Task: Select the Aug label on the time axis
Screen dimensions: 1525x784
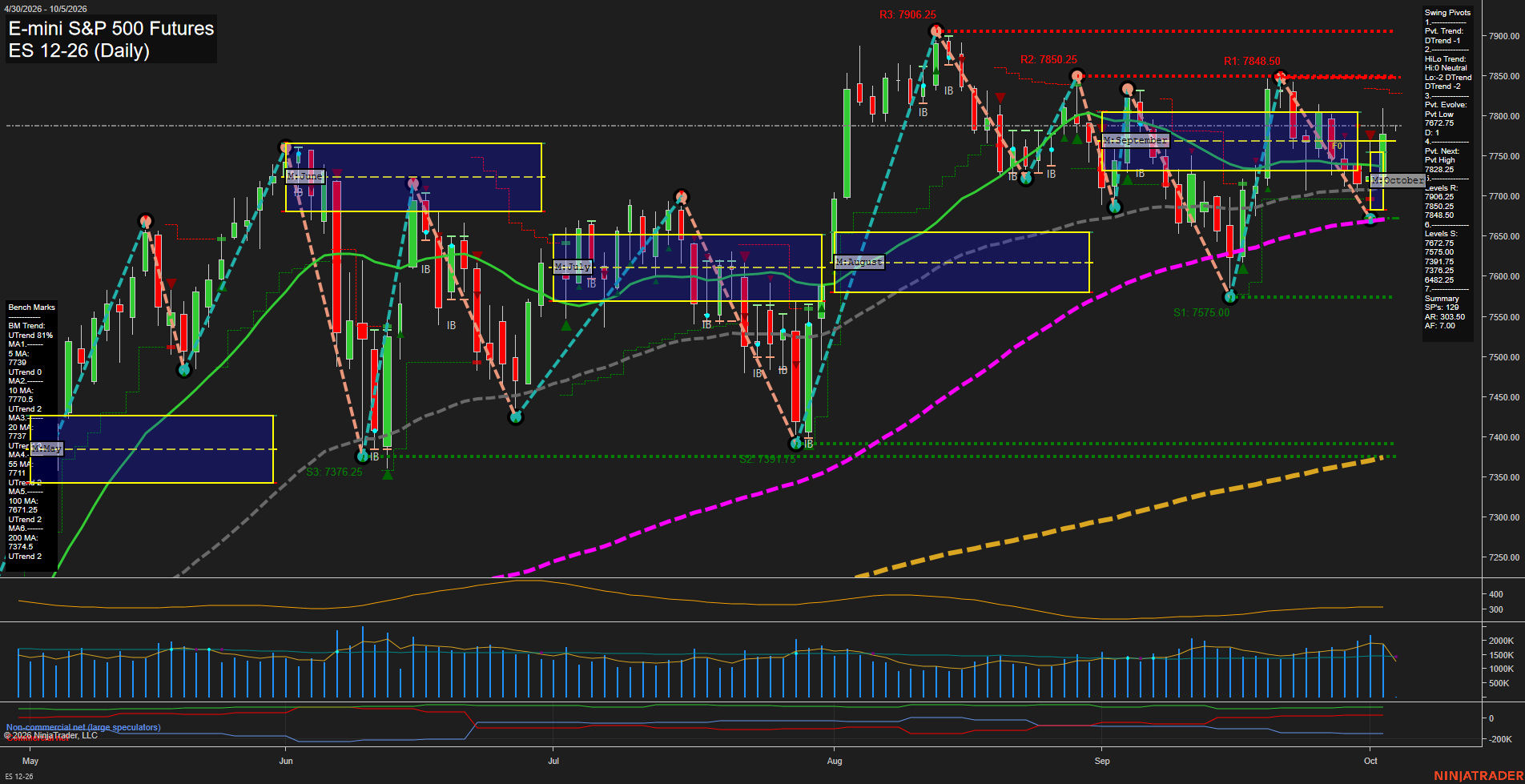Action: point(835,761)
